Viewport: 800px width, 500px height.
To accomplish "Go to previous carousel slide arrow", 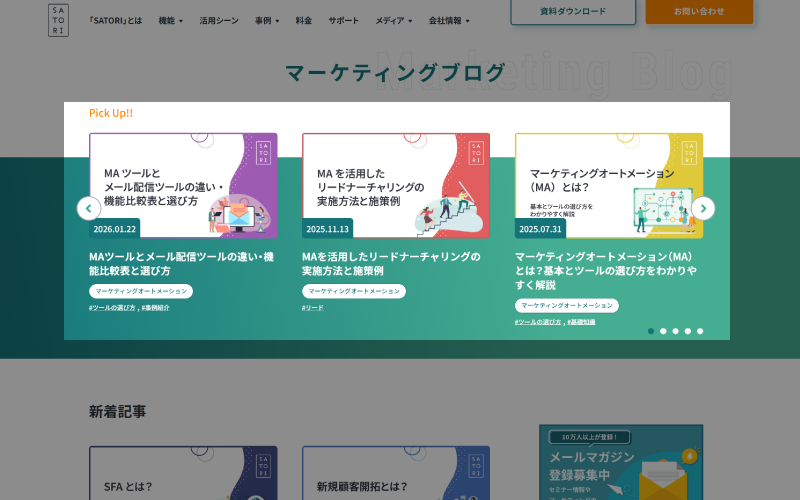I will 89,208.
